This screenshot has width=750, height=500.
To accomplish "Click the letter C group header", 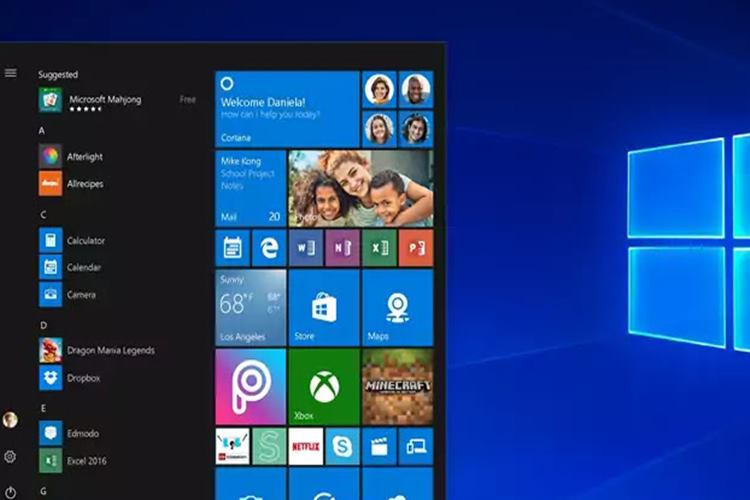I will 43,214.
